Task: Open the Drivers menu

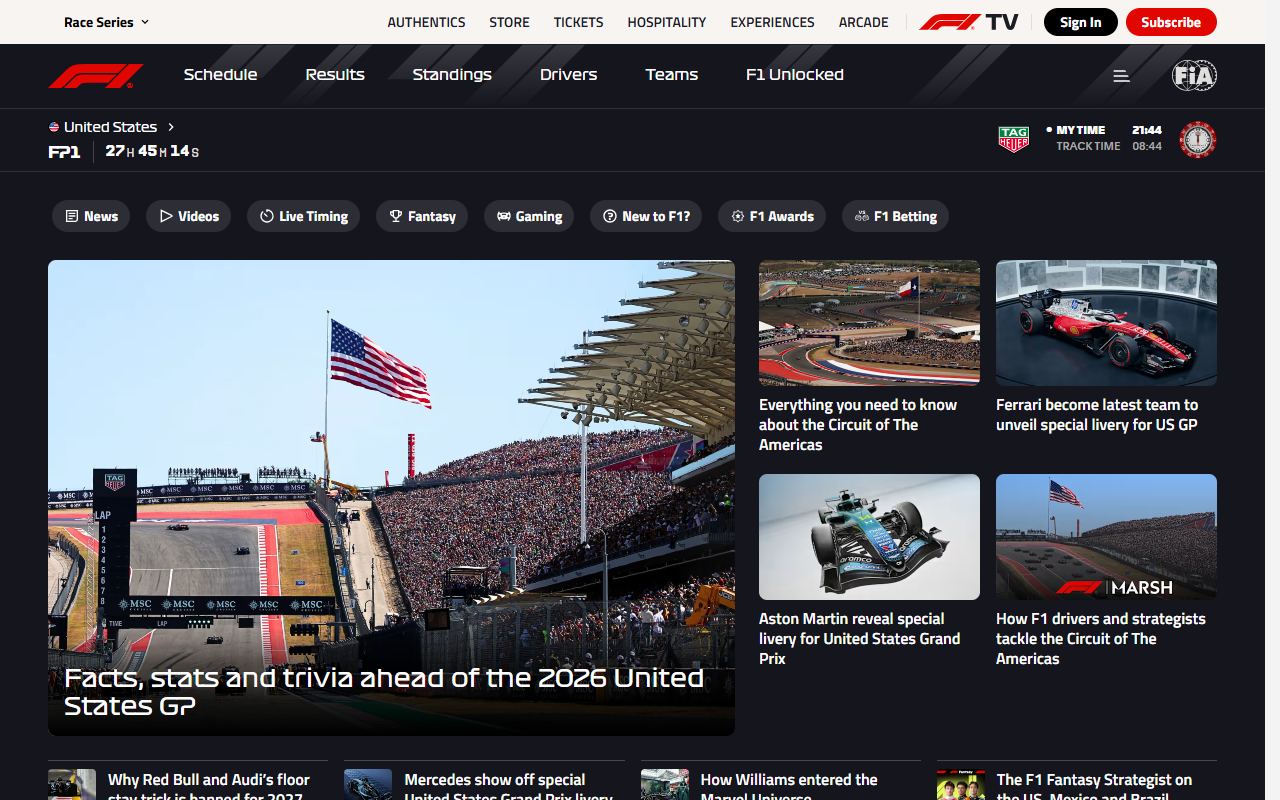Action: (568, 75)
